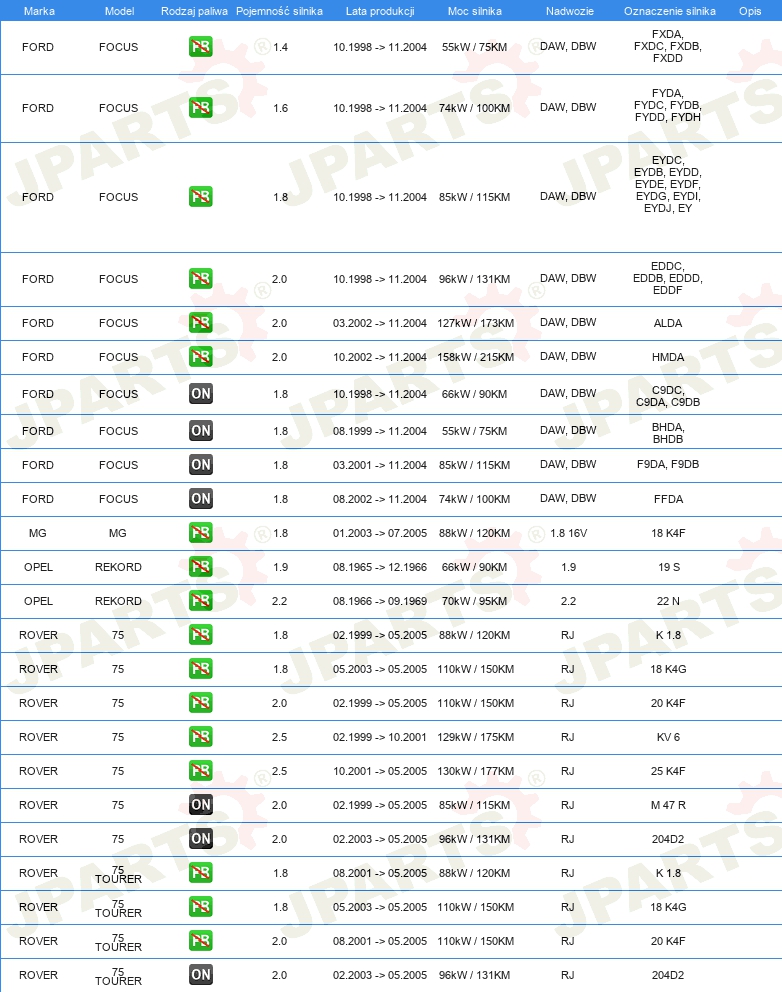Click the petrol icon for Focus 1.6 74kW
782x992 pixels.
coord(201,108)
